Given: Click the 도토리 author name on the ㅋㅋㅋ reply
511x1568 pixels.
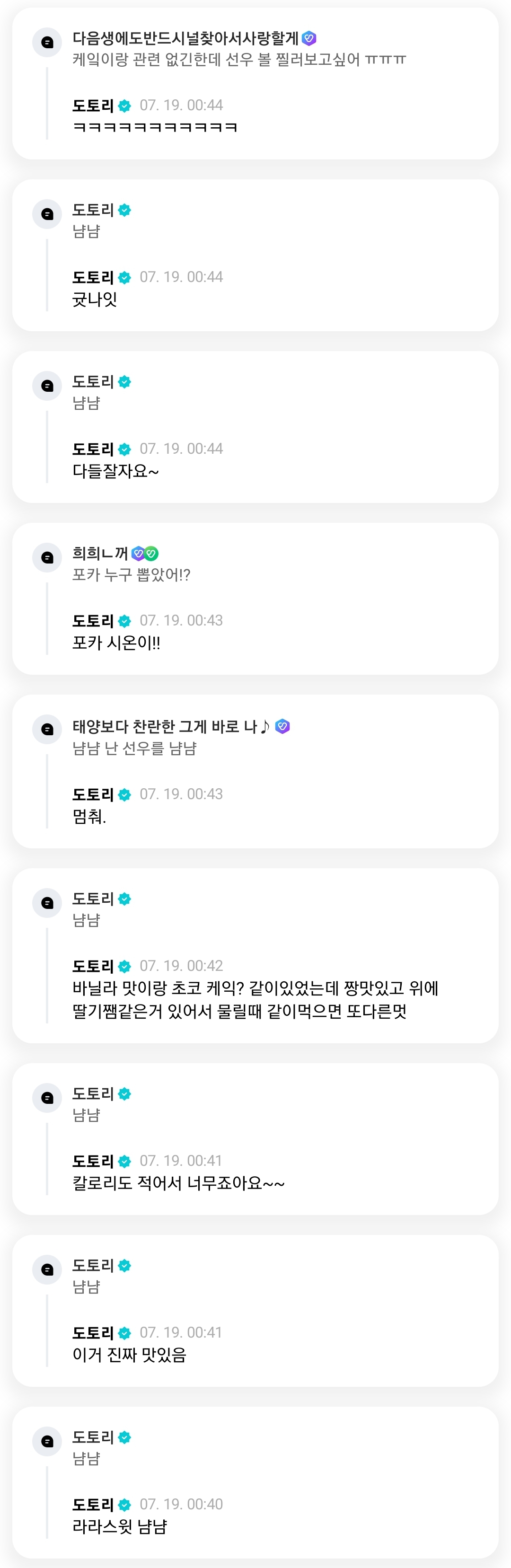Looking at the screenshot, I should [93, 106].
